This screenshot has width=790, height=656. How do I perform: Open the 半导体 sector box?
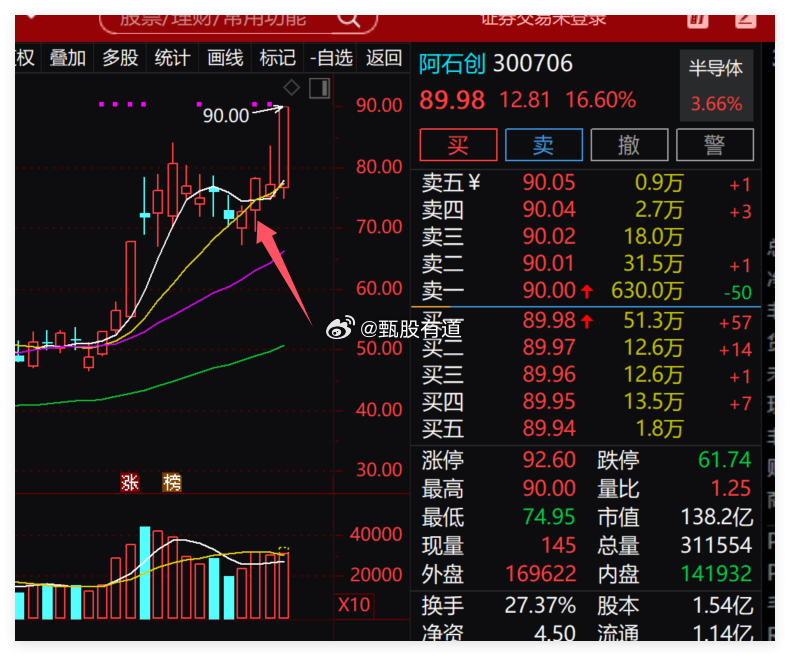[716, 85]
